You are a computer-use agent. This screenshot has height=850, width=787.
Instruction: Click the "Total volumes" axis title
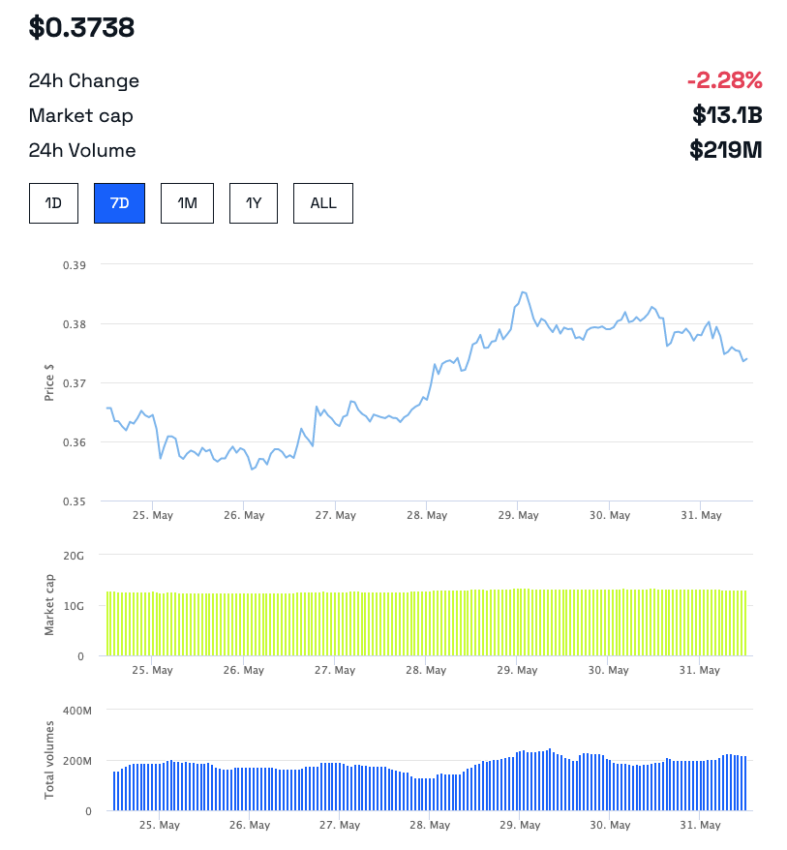[49, 760]
